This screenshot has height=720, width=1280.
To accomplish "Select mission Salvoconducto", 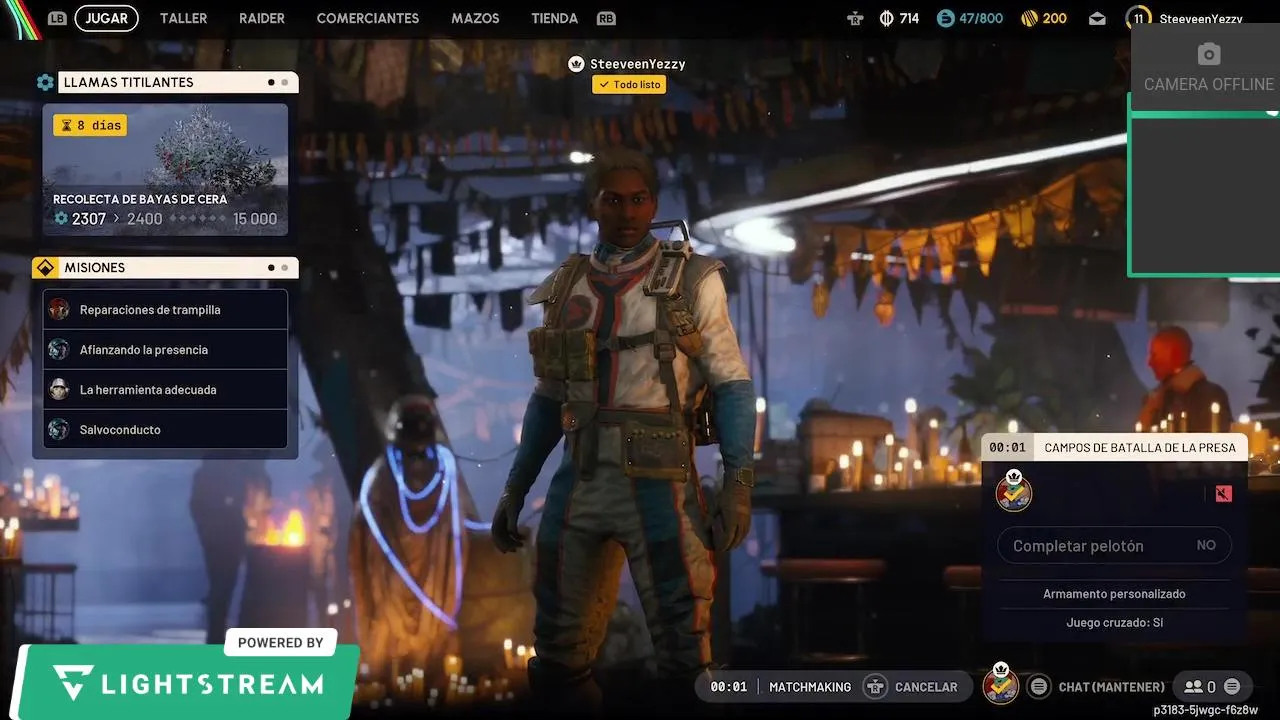I will pyautogui.click(x=165, y=430).
